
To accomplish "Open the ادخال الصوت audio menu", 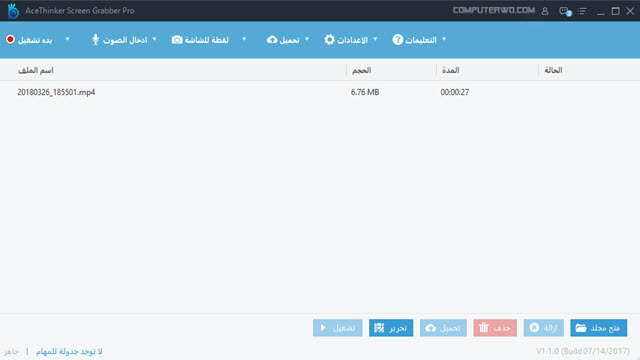I will coord(124,40).
